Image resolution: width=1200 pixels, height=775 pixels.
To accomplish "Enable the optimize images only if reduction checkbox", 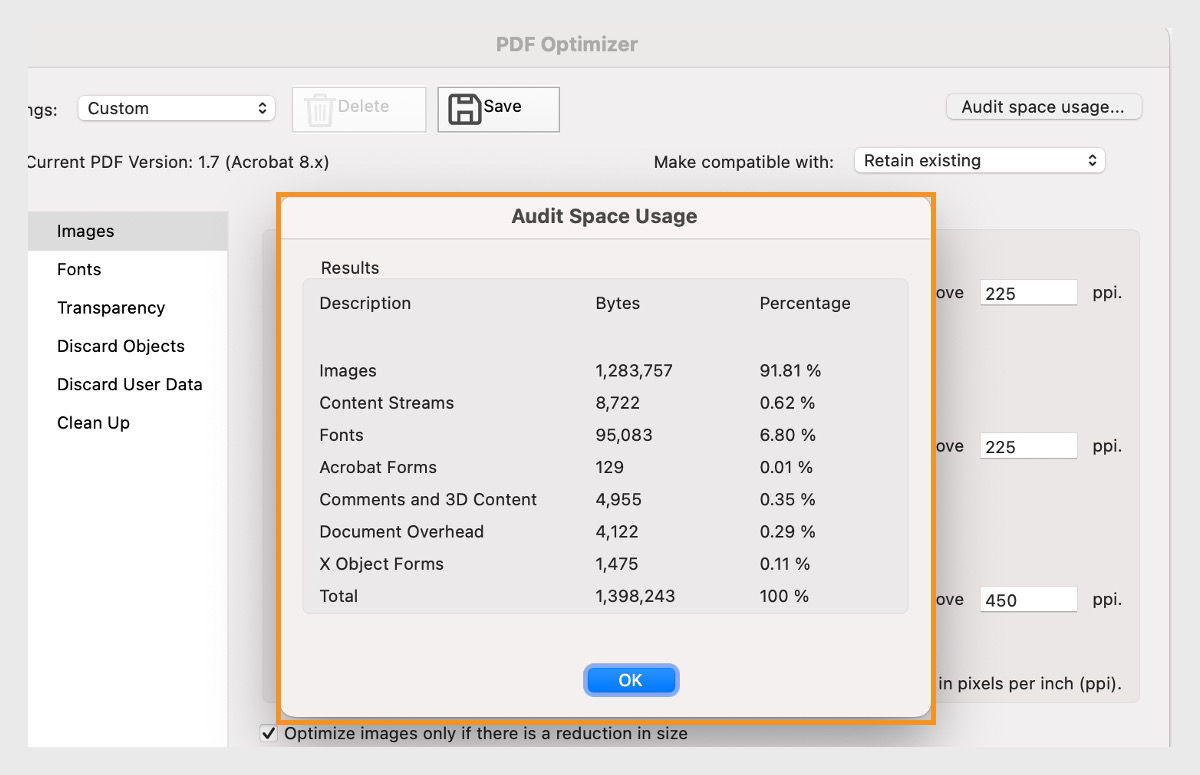I will (267, 733).
